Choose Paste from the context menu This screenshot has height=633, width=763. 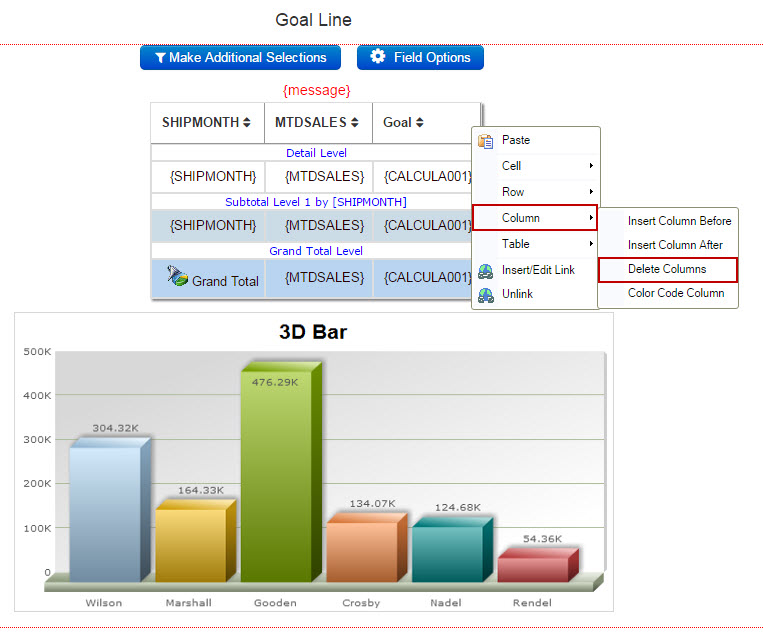tap(535, 140)
